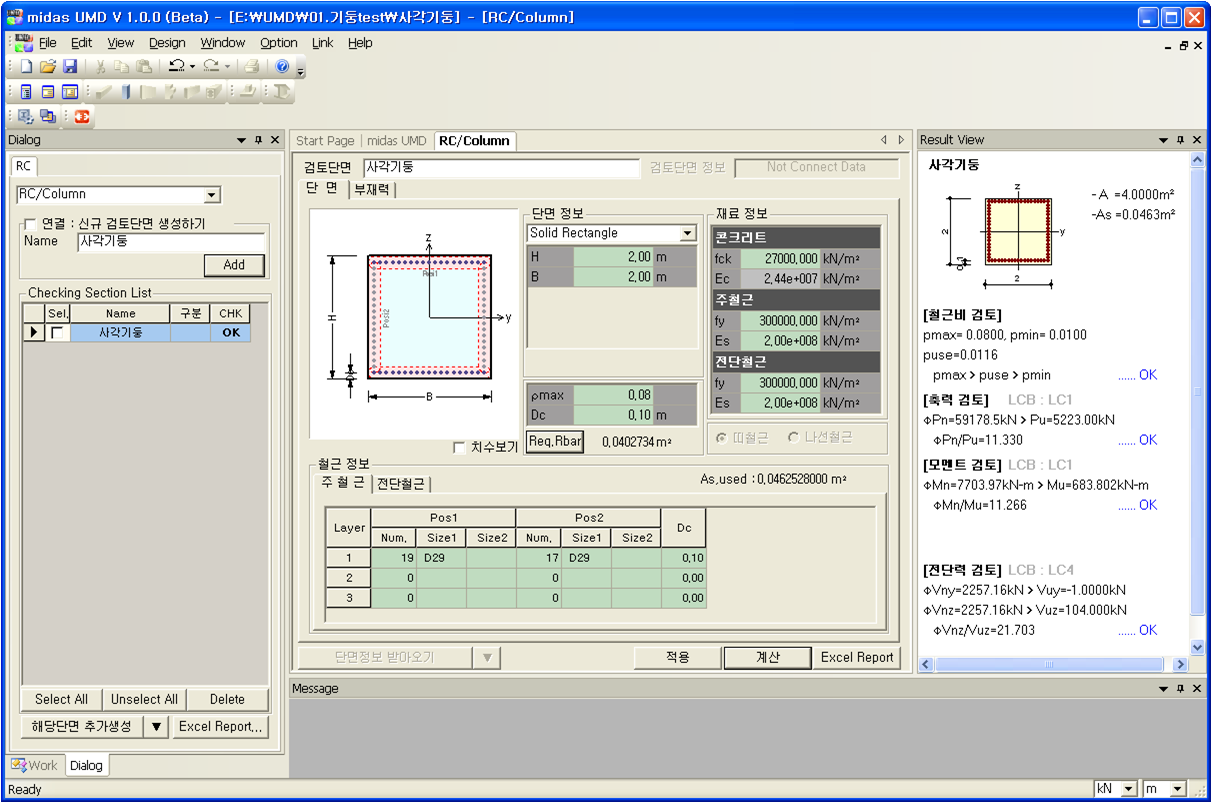Open the RC/Column dropdown in Dialog panel

click(212, 195)
